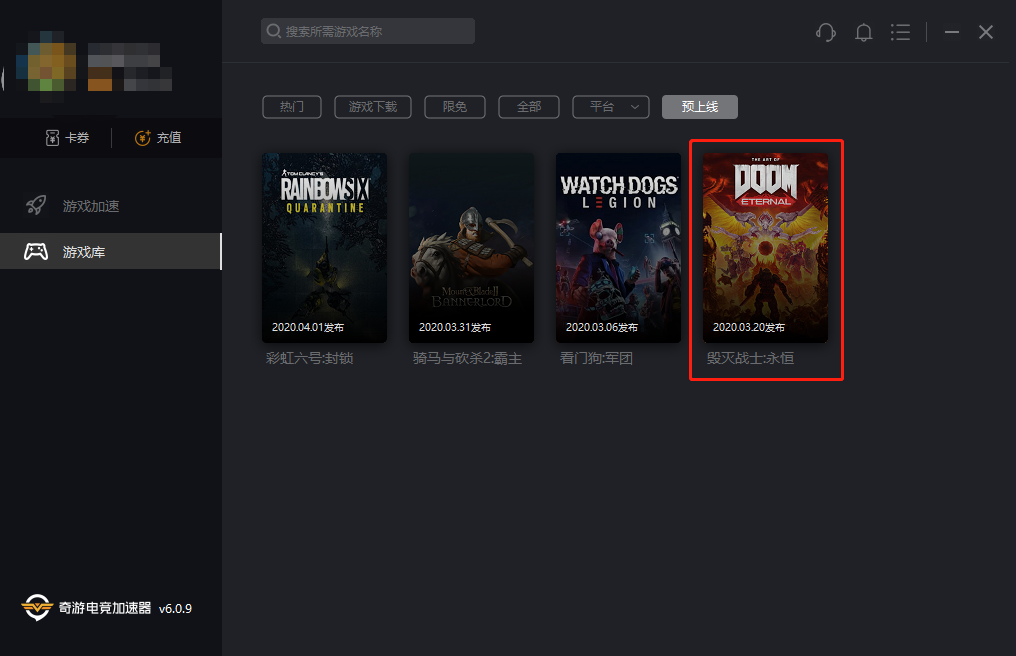The height and width of the screenshot is (656, 1016).
Task: Close the accelerator window
Action: [x=986, y=32]
